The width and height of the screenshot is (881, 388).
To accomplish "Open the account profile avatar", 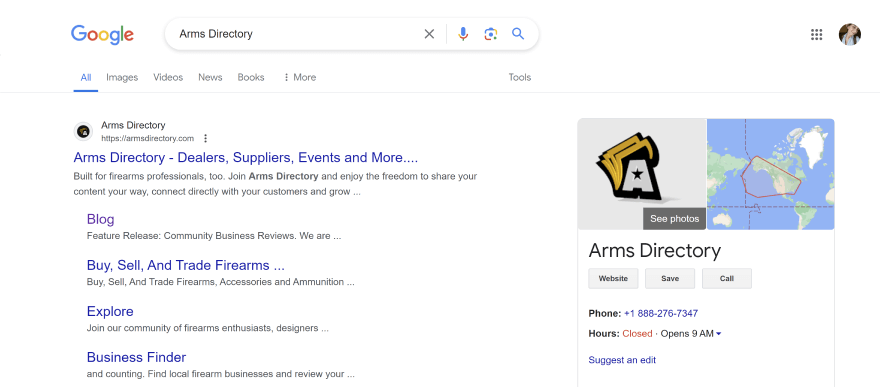I will [x=850, y=34].
